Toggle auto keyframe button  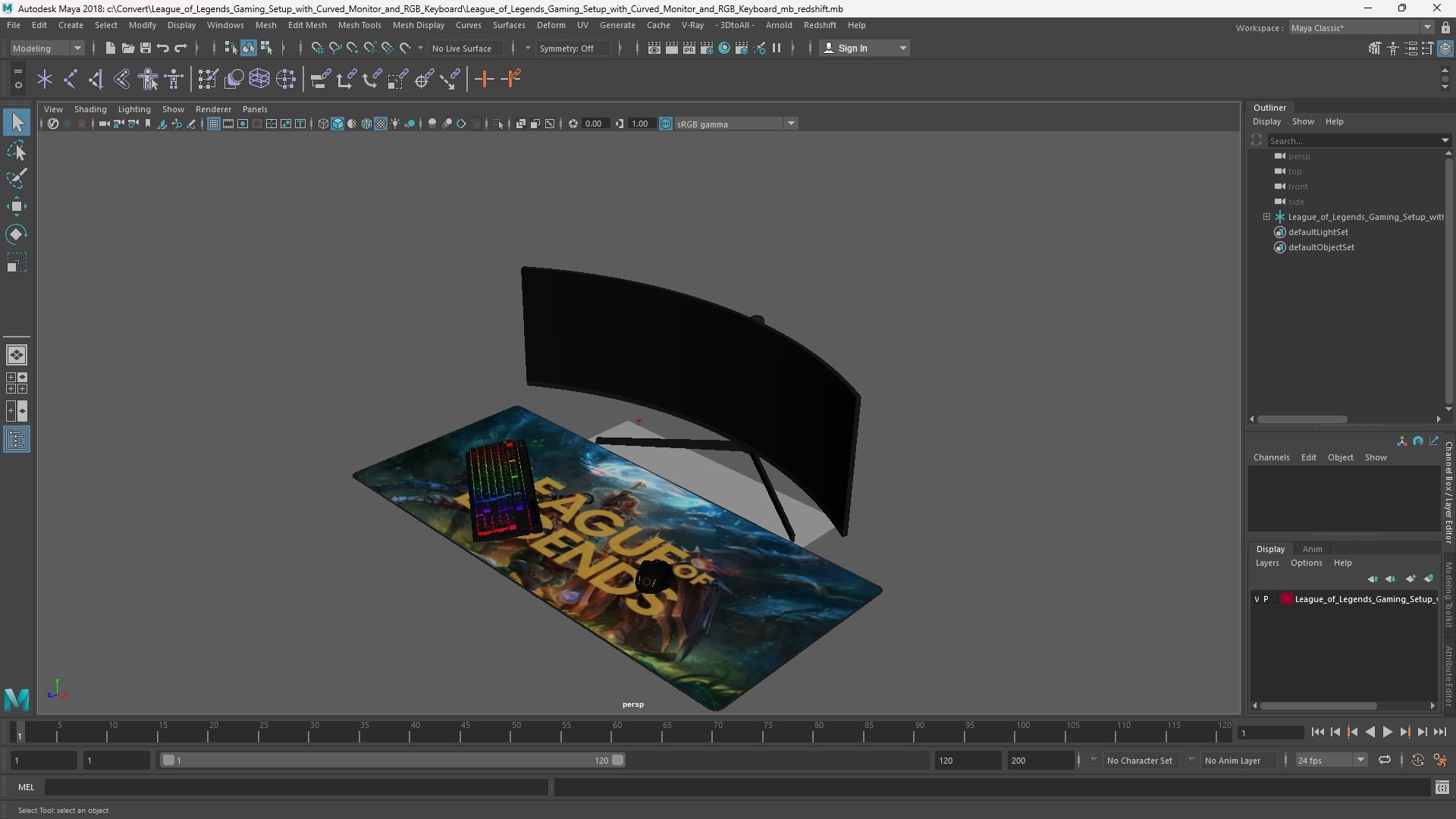coord(1417,760)
